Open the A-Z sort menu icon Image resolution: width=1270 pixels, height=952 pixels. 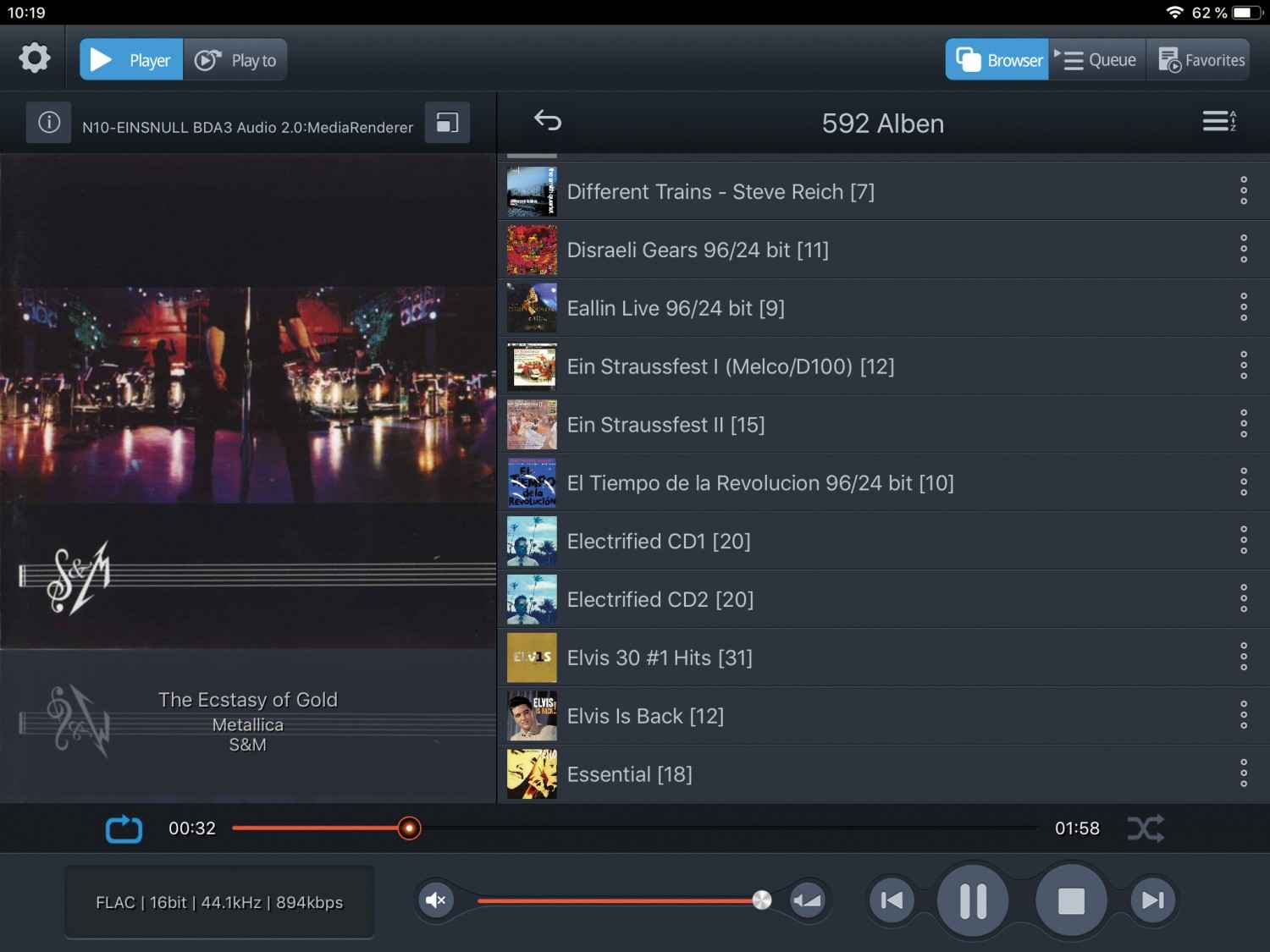(x=1219, y=121)
